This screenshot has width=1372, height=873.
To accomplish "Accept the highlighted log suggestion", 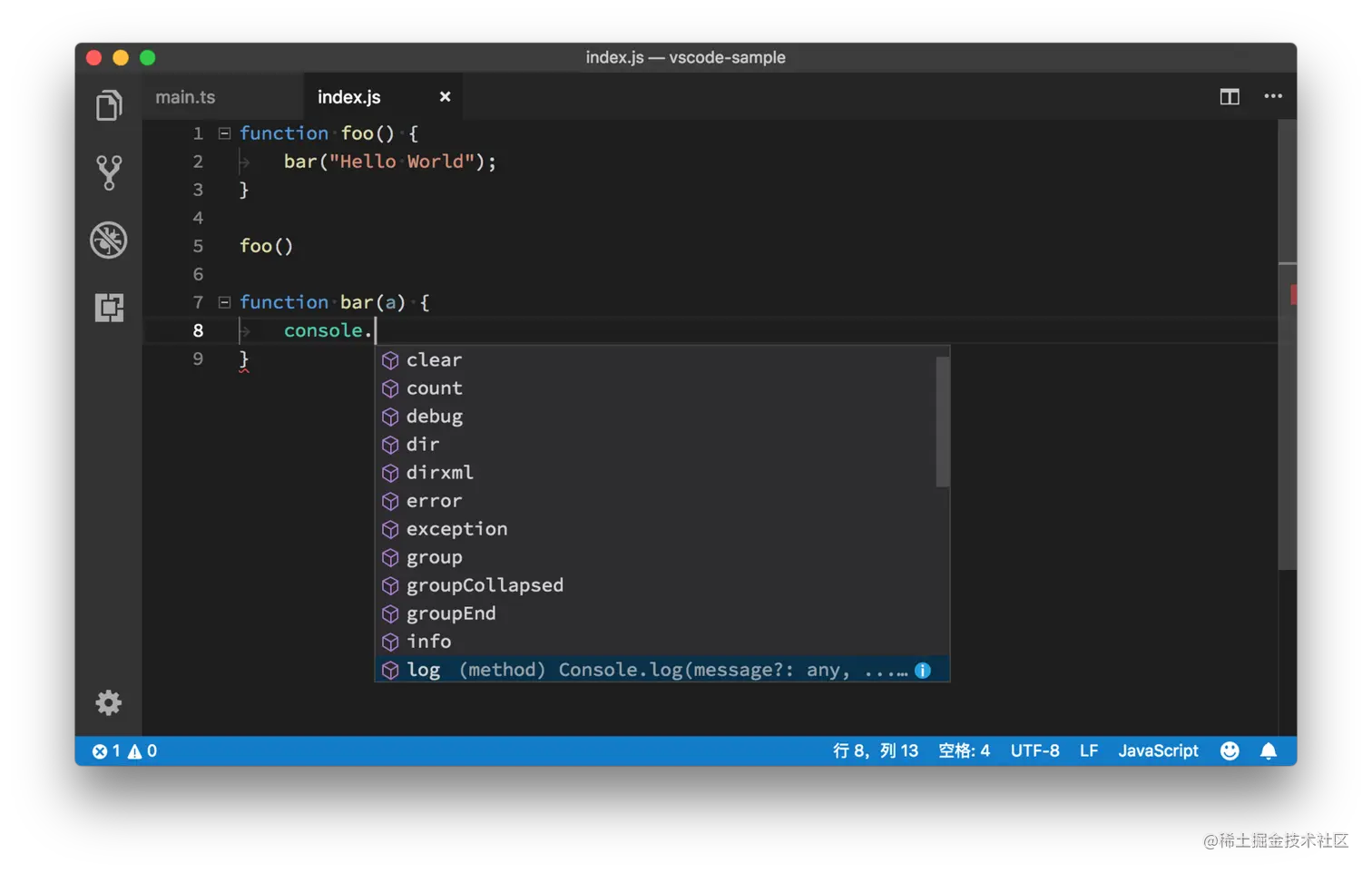I will (662, 670).
